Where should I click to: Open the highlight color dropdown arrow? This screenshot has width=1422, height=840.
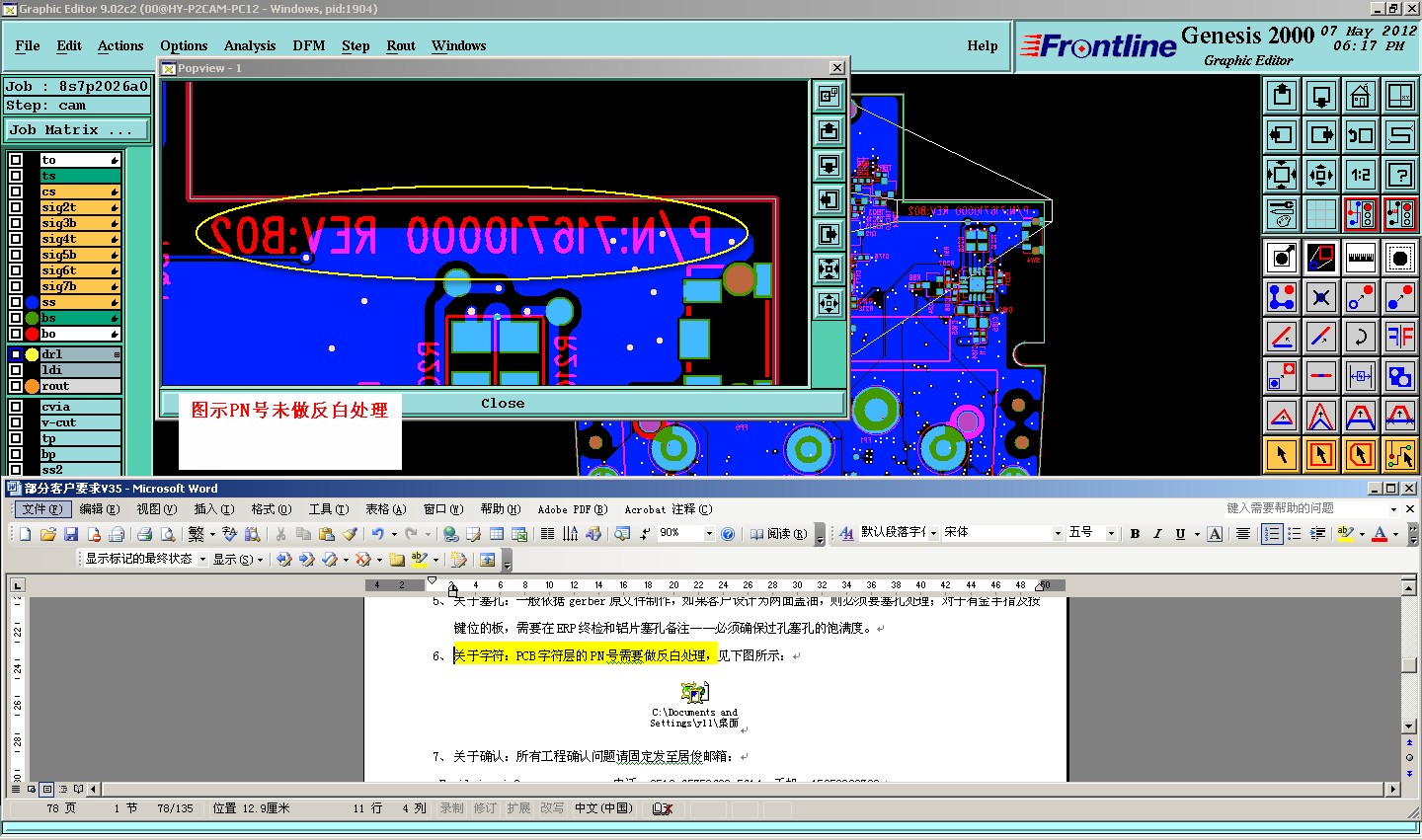click(1361, 534)
